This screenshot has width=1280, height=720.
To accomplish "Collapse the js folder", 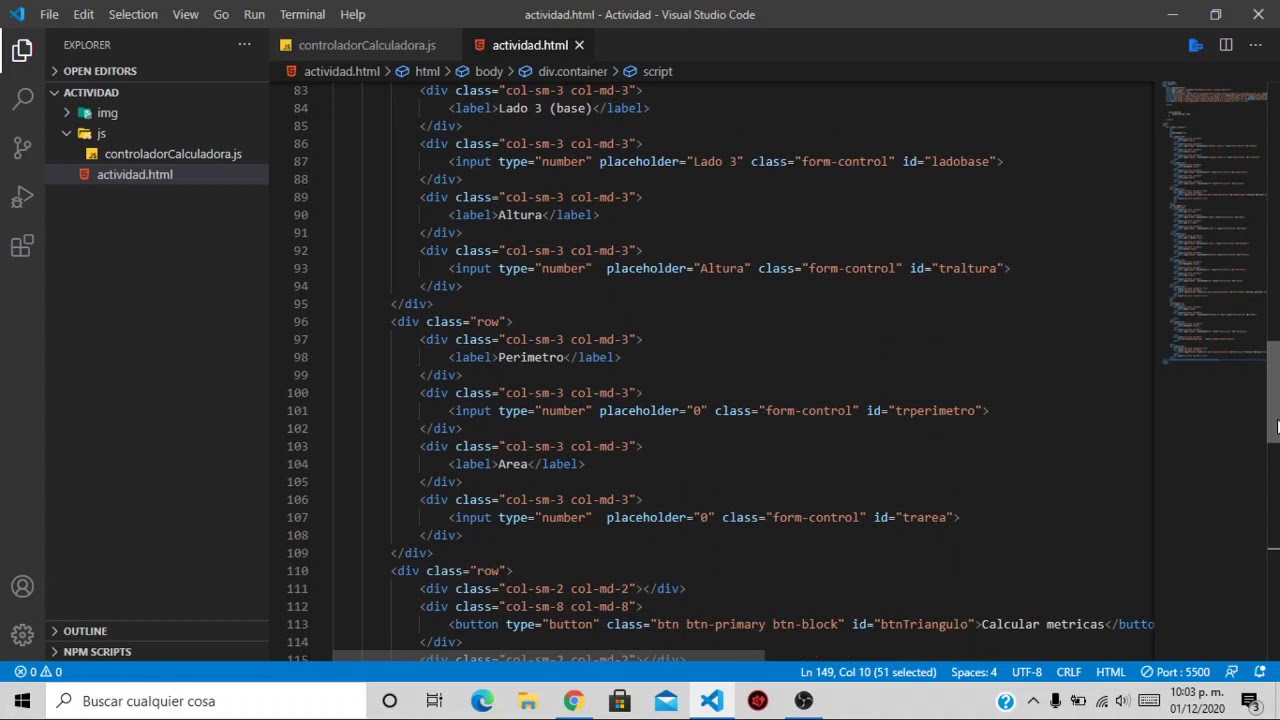I will pos(100,133).
